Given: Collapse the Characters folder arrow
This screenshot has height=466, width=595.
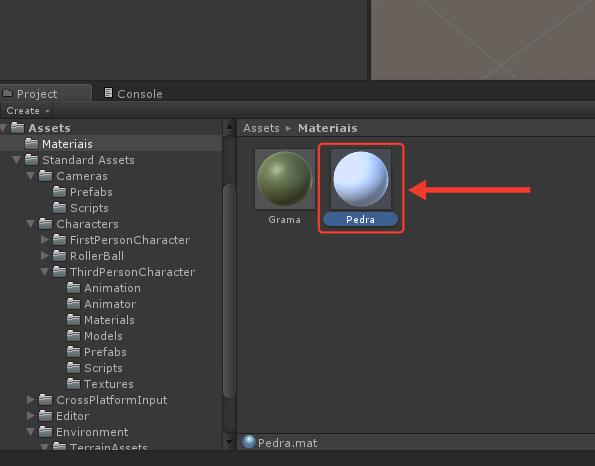Looking at the screenshot, I should 30,224.
